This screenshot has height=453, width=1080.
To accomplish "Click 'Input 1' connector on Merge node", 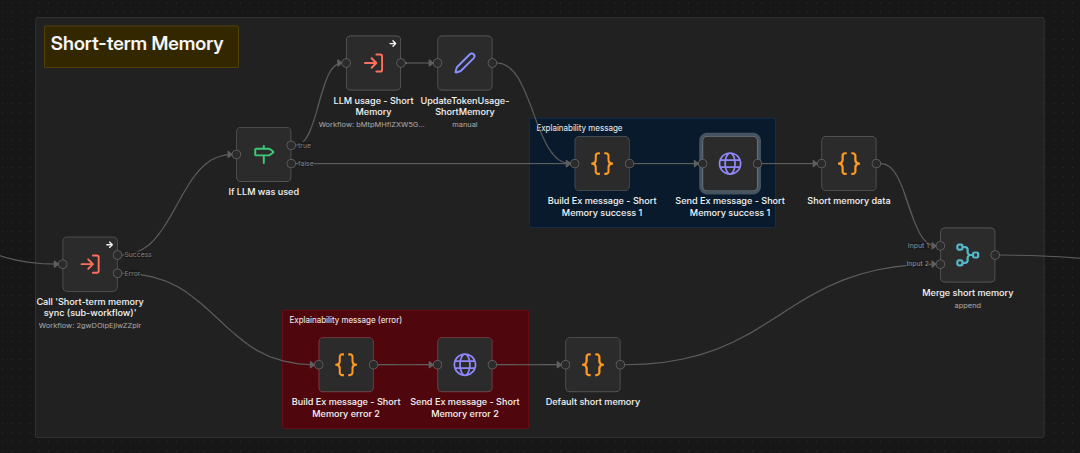I will (x=935, y=246).
